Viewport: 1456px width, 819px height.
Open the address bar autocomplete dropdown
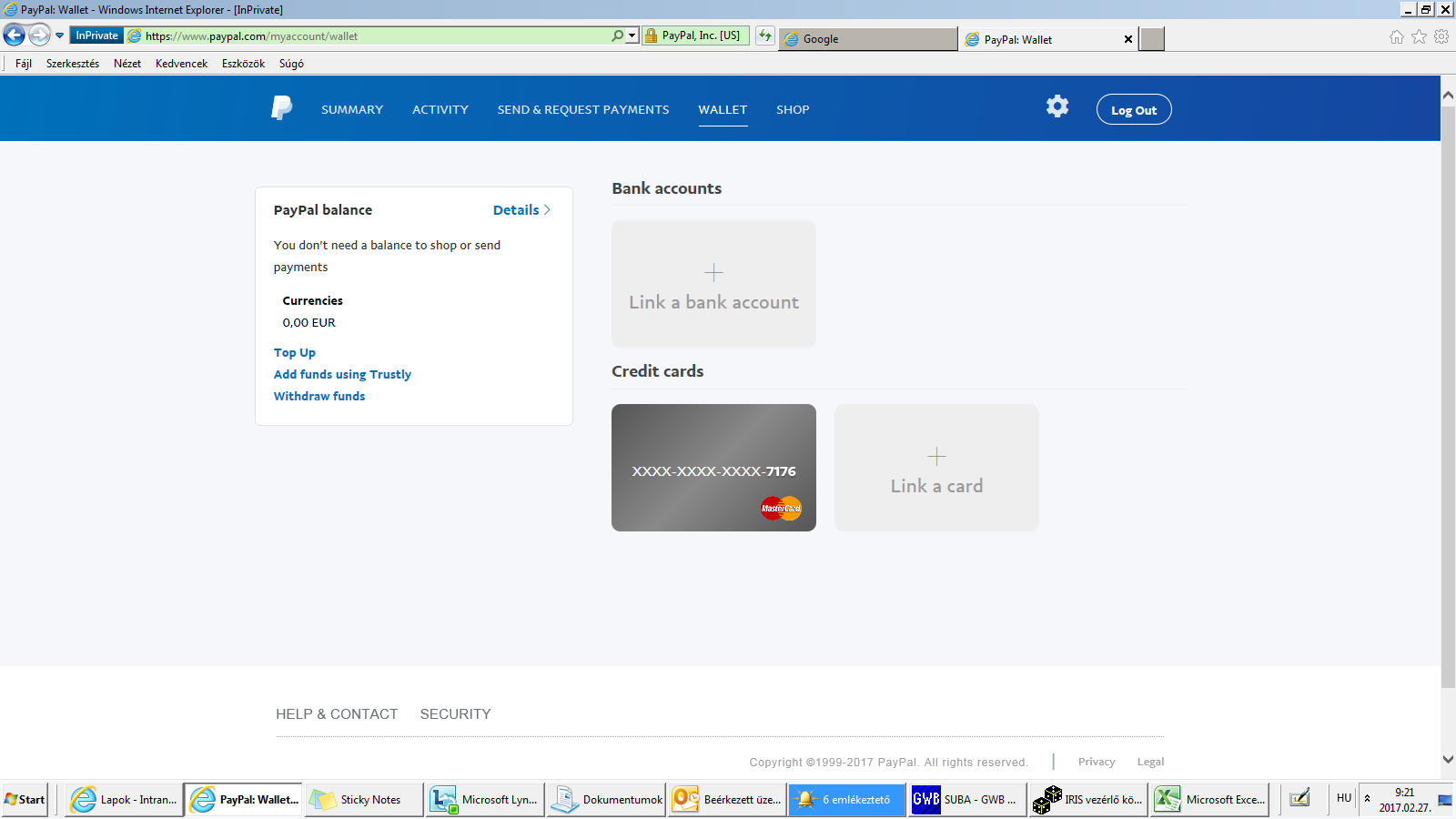point(632,35)
